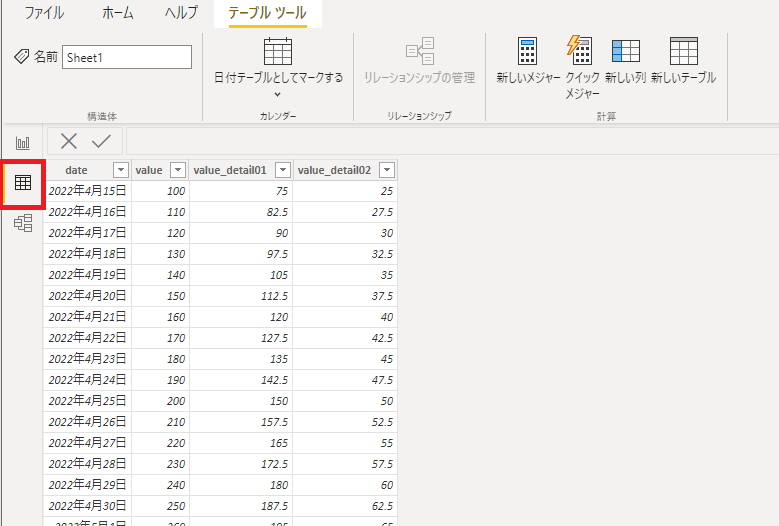The image size is (779, 526).
Task: Create a 新しいテーブル
Action: pyautogui.click(x=684, y=61)
